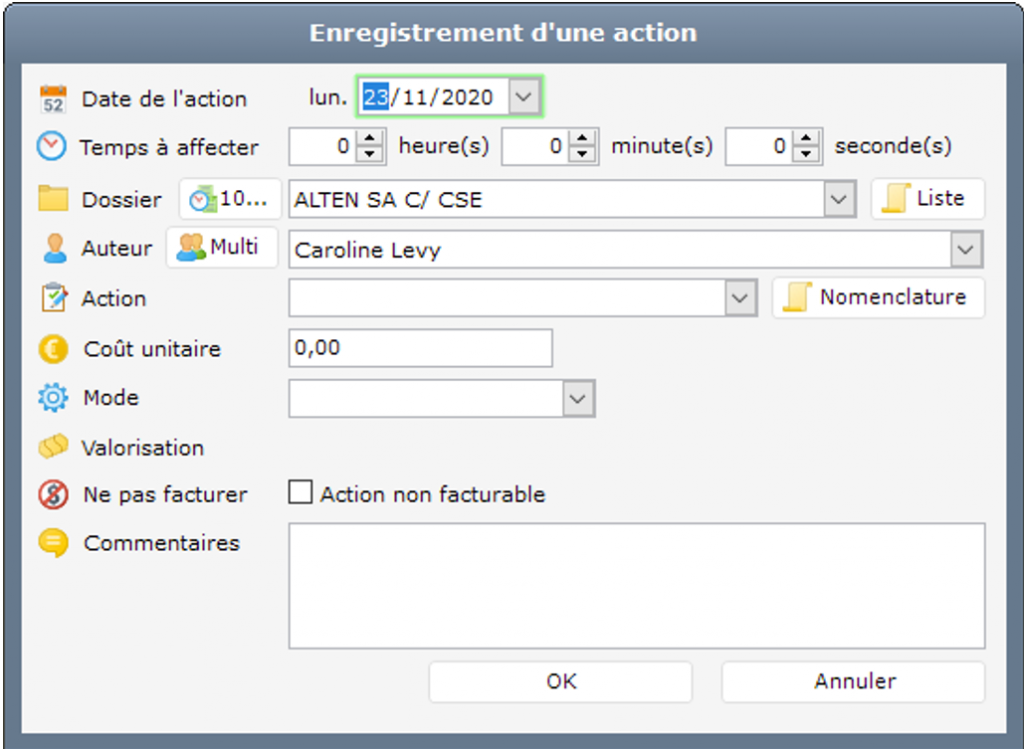Viewport: 1024px width, 749px height.
Task: Expand the Mode dropdown list
Action: (x=578, y=398)
